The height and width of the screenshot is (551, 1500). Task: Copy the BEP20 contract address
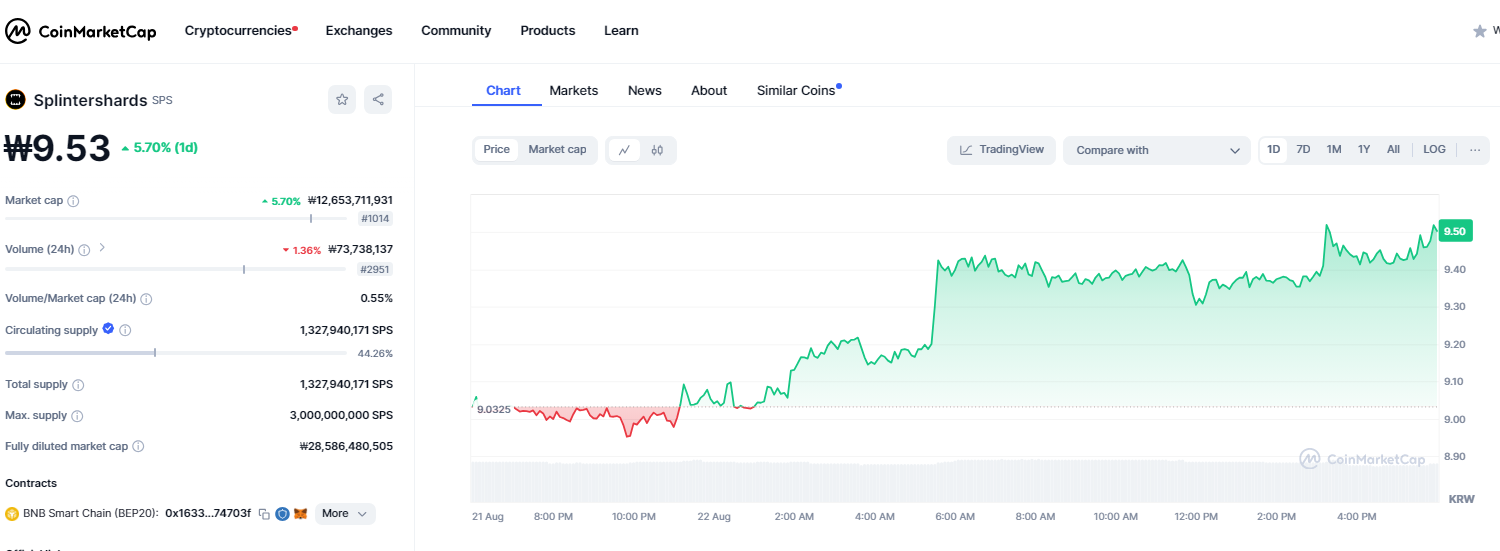point(264,514)
